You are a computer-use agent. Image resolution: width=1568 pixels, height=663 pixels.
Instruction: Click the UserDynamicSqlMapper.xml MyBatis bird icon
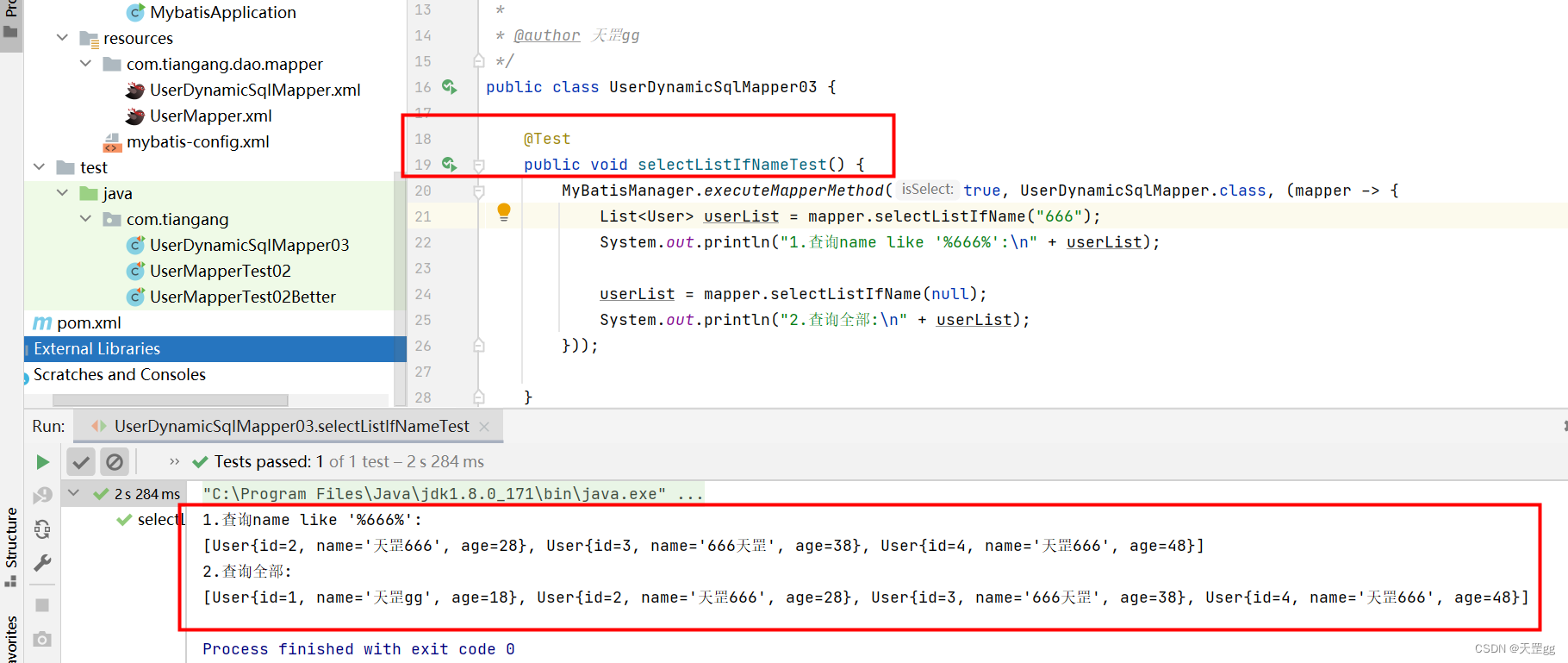(134, 90)
